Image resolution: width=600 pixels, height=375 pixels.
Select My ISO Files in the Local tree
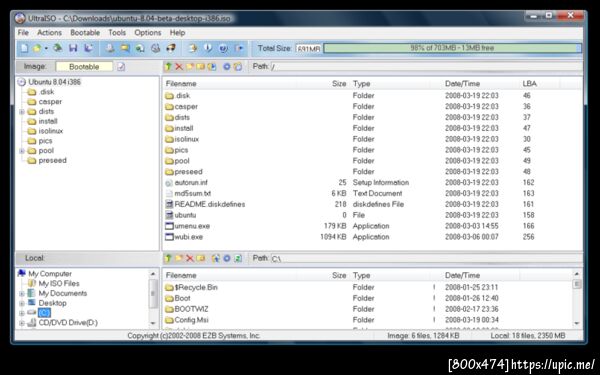pos(59,284)
